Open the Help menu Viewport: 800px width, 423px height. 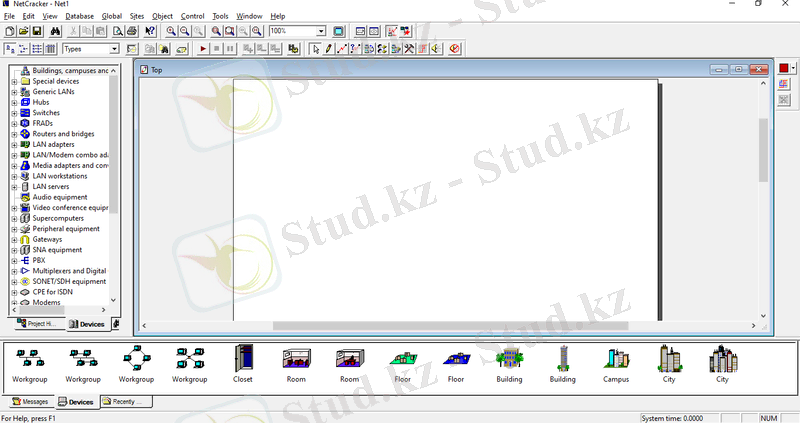click(278, 16)
